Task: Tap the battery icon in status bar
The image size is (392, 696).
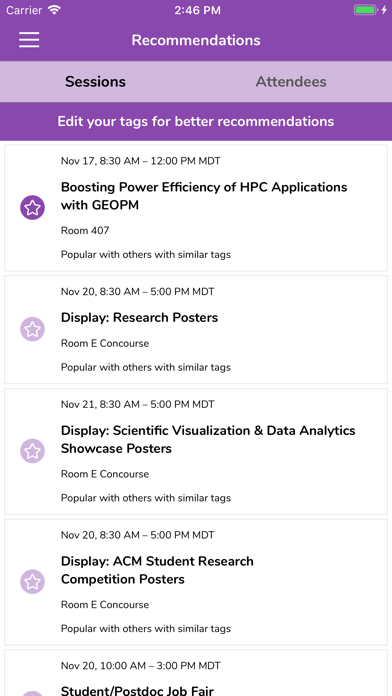Action: pos(366,10)
